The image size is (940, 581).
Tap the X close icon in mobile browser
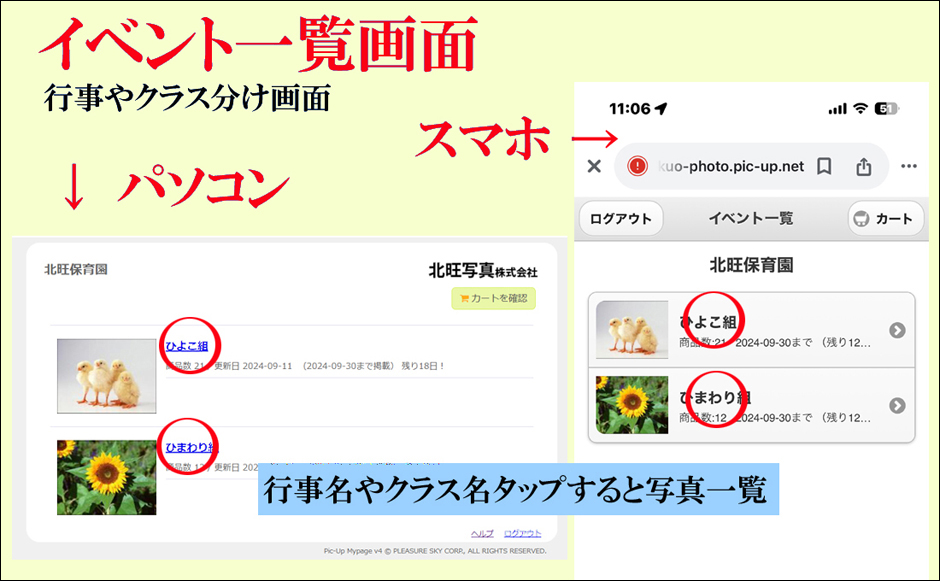[x=594, y=166]
